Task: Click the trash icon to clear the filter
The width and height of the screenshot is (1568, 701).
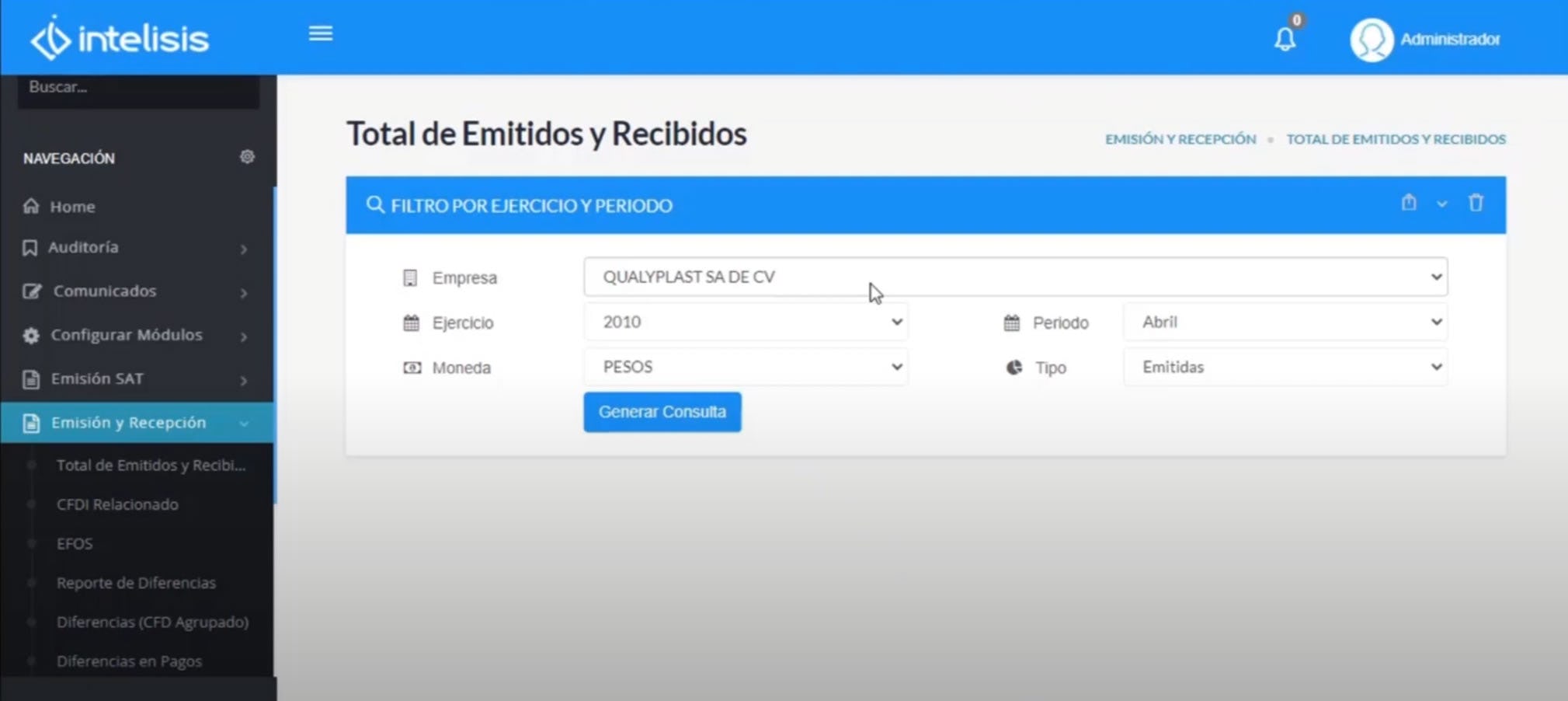Action: (x=1475, y=203)
